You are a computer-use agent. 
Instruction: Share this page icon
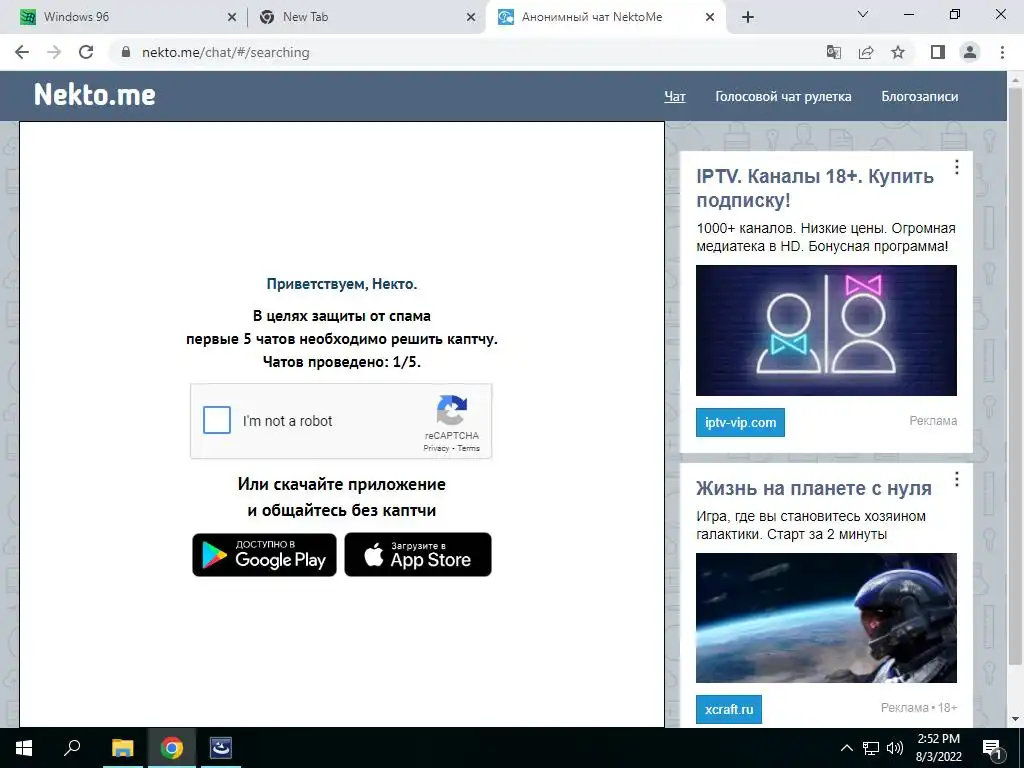[x=866, y=52]
